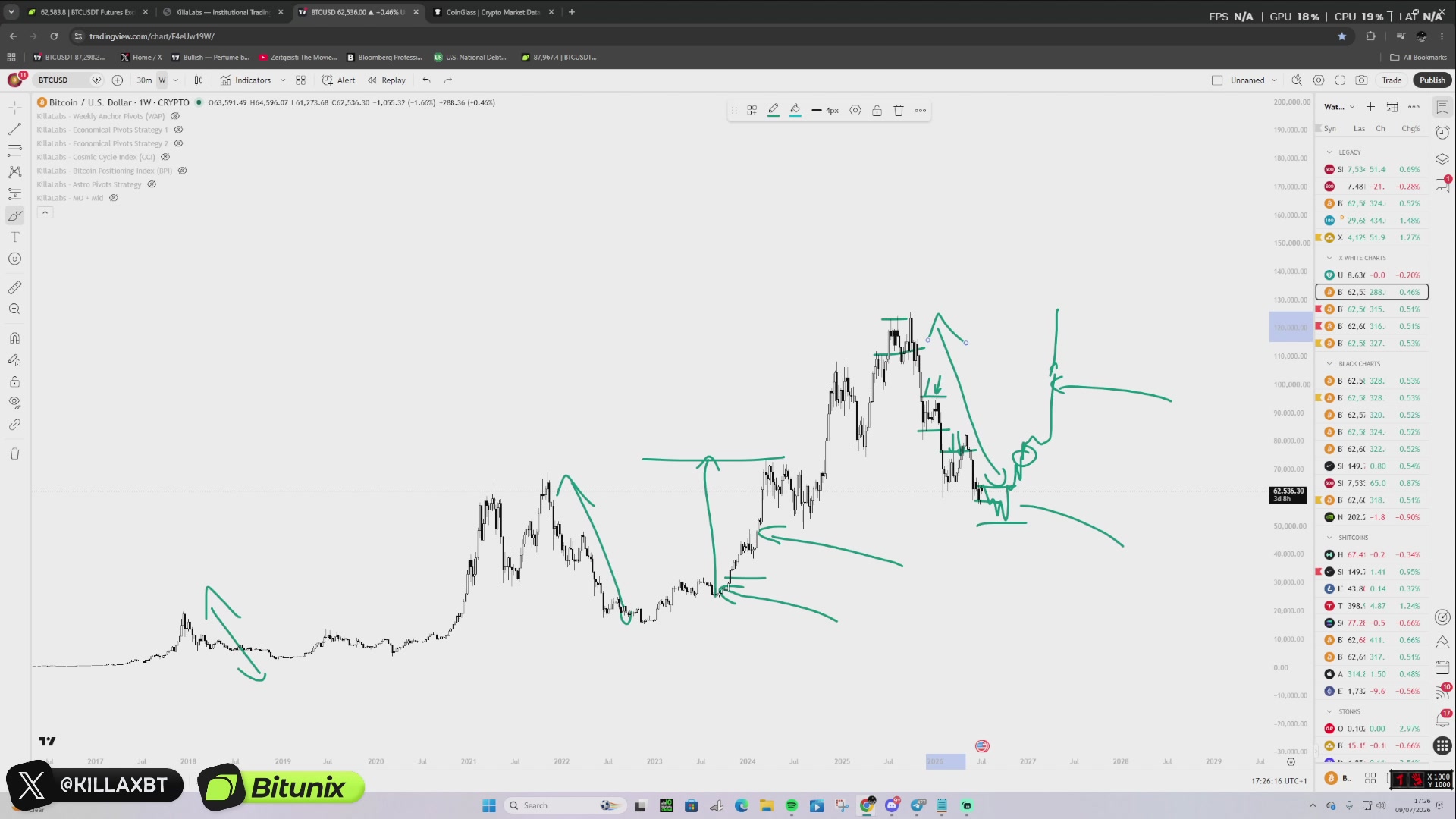The width and height of the screenshot is (1456, 819).
Task: Change the drawing line color
Action: pos(773,111)
